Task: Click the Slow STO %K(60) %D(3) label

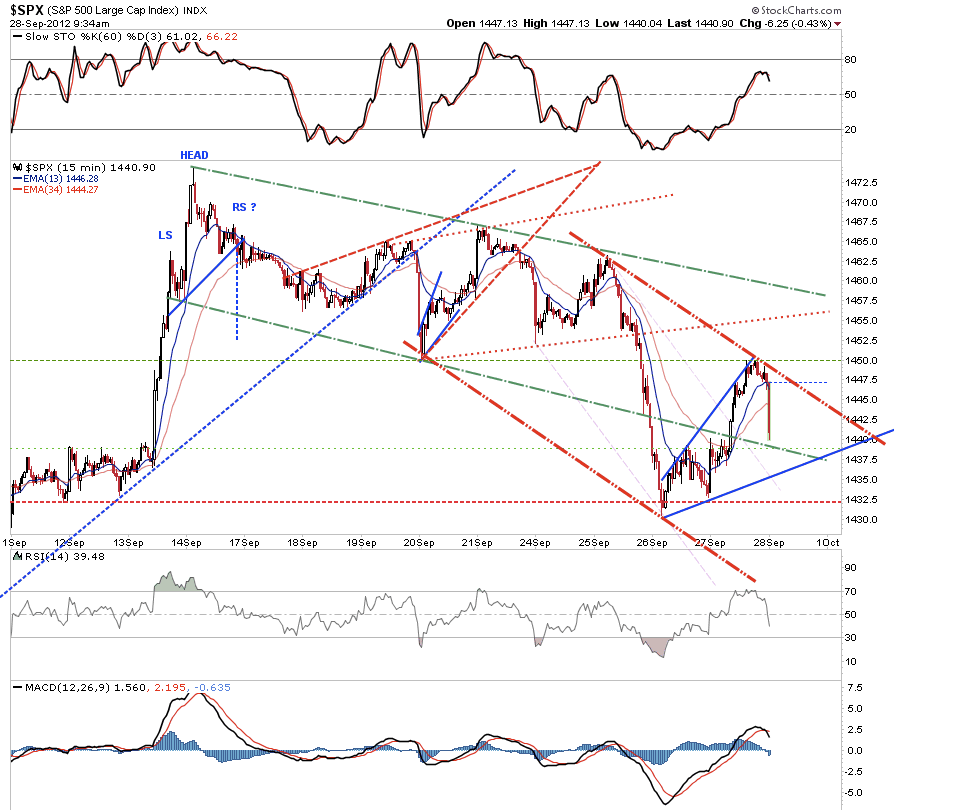Action: point(94,37)
